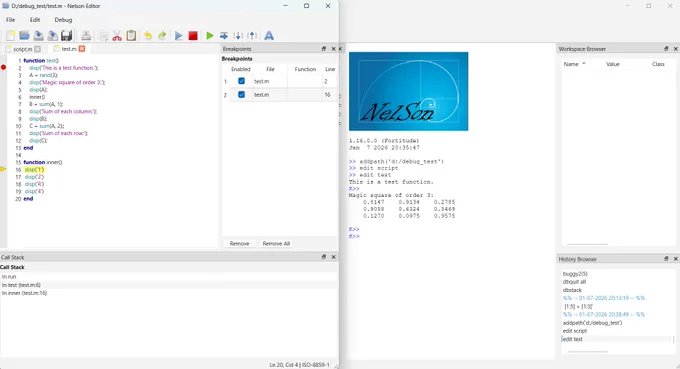Step out of function icon
This screenshot has width=680, height=369.
252,36
